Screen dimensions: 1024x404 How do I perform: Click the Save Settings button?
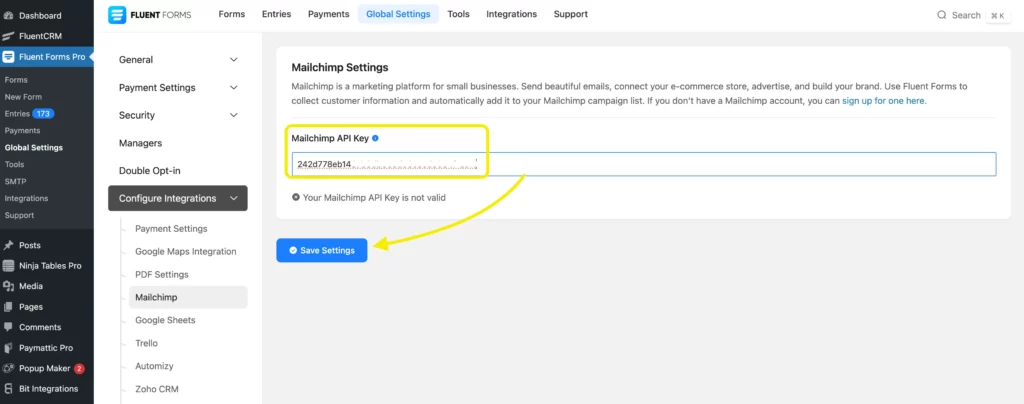click(321, 251)
